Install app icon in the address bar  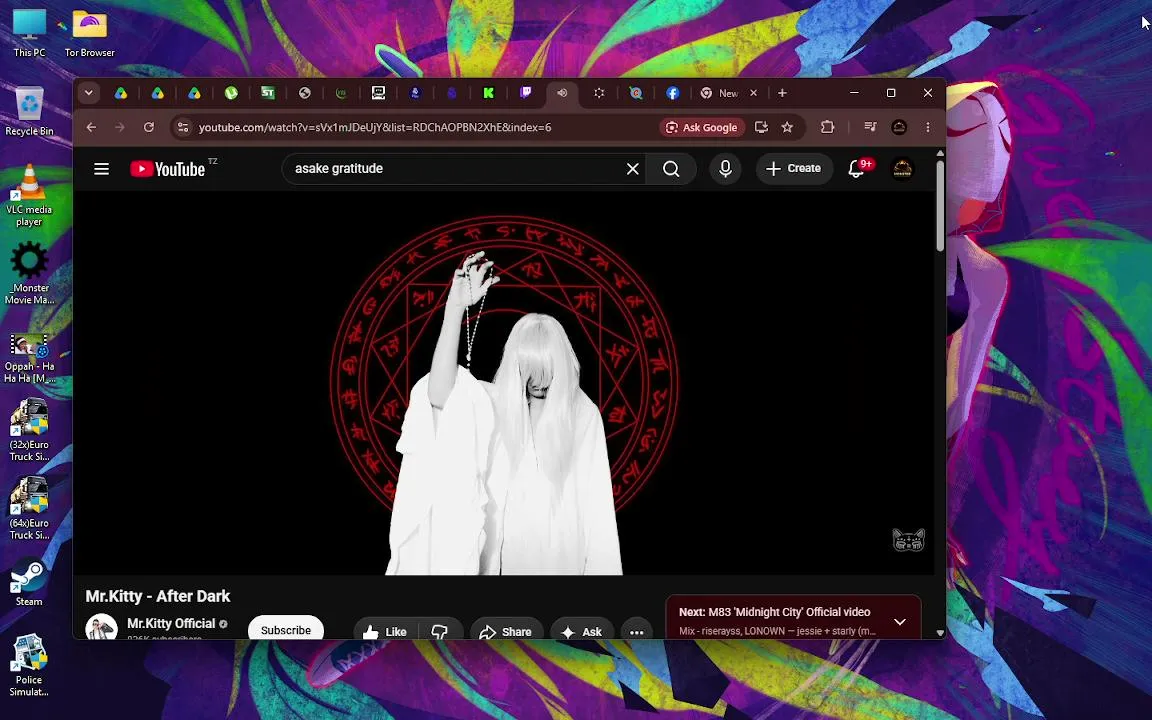click(761, 127)
